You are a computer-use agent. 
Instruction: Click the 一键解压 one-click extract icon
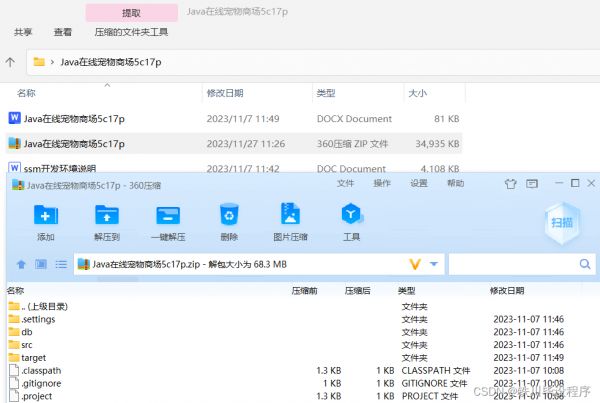click(x=168, y=215)
